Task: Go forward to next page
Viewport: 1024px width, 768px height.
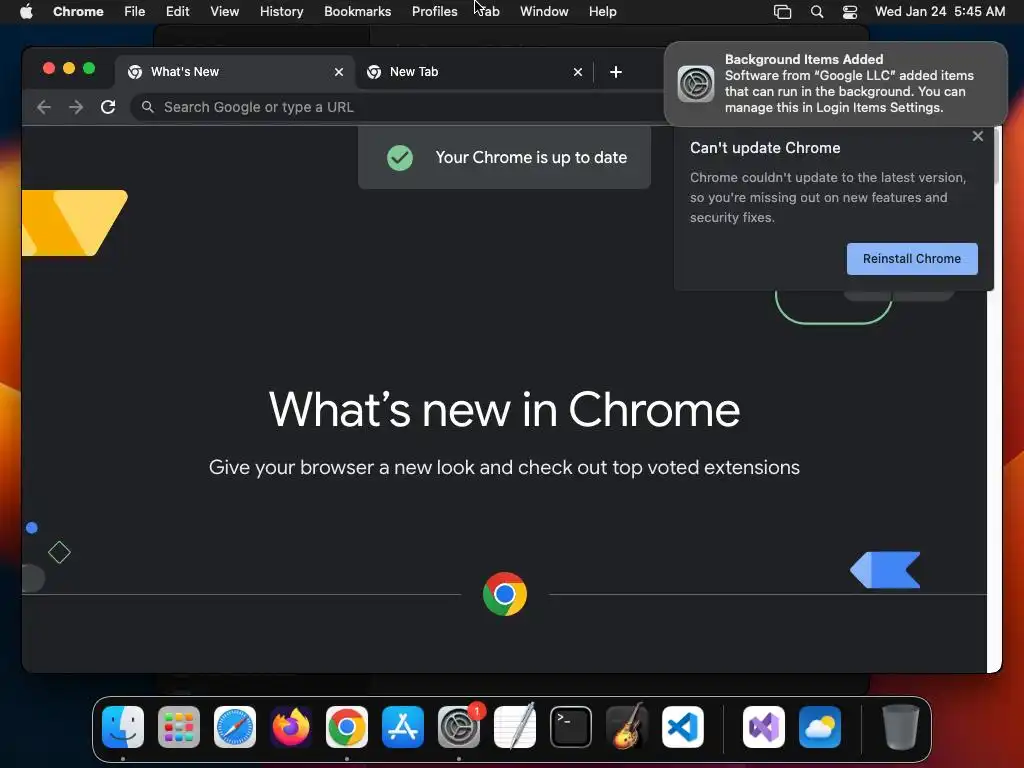Action: coord(76,107)
